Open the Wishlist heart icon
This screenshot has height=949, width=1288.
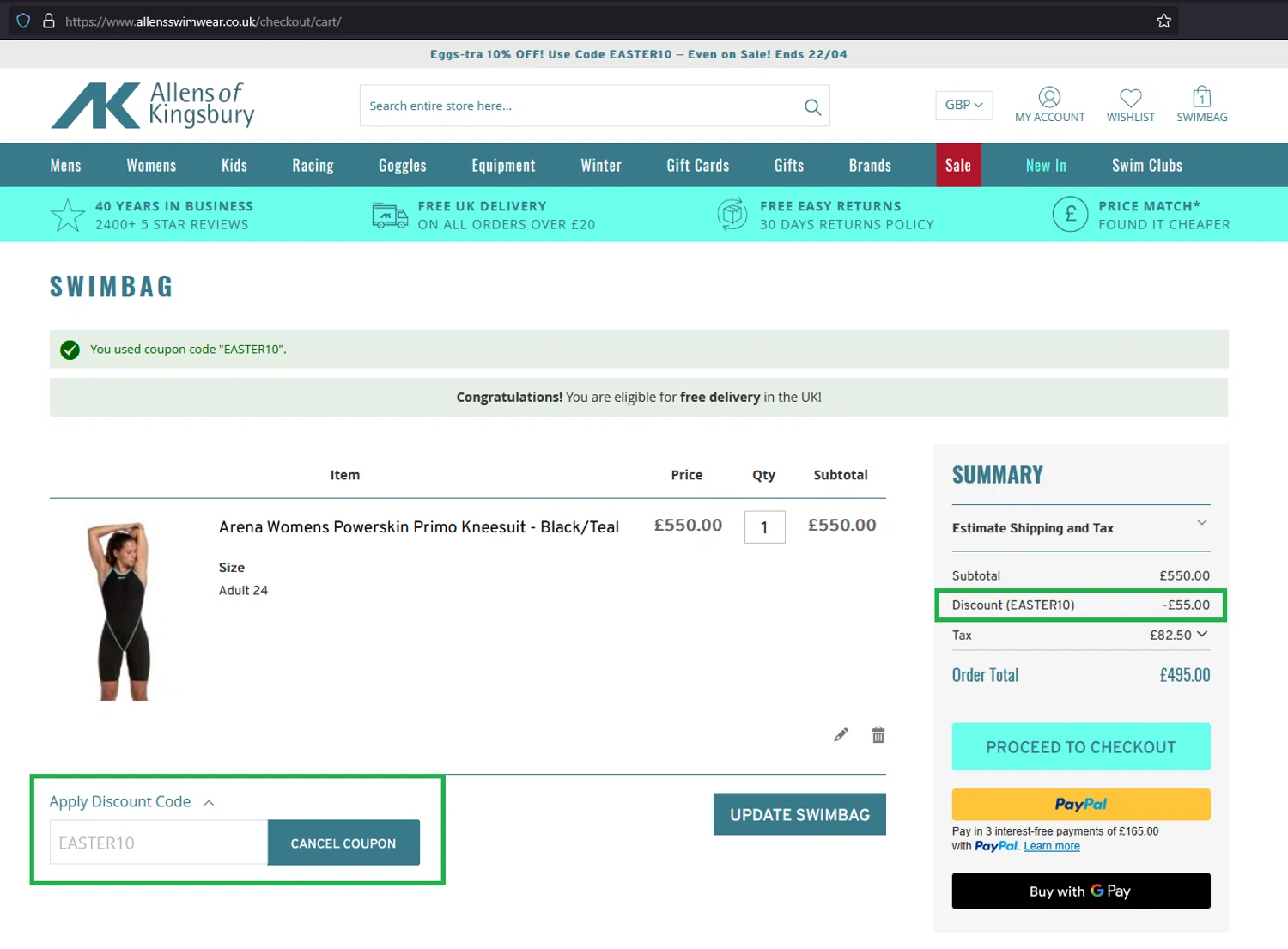tap(1131, 97)
